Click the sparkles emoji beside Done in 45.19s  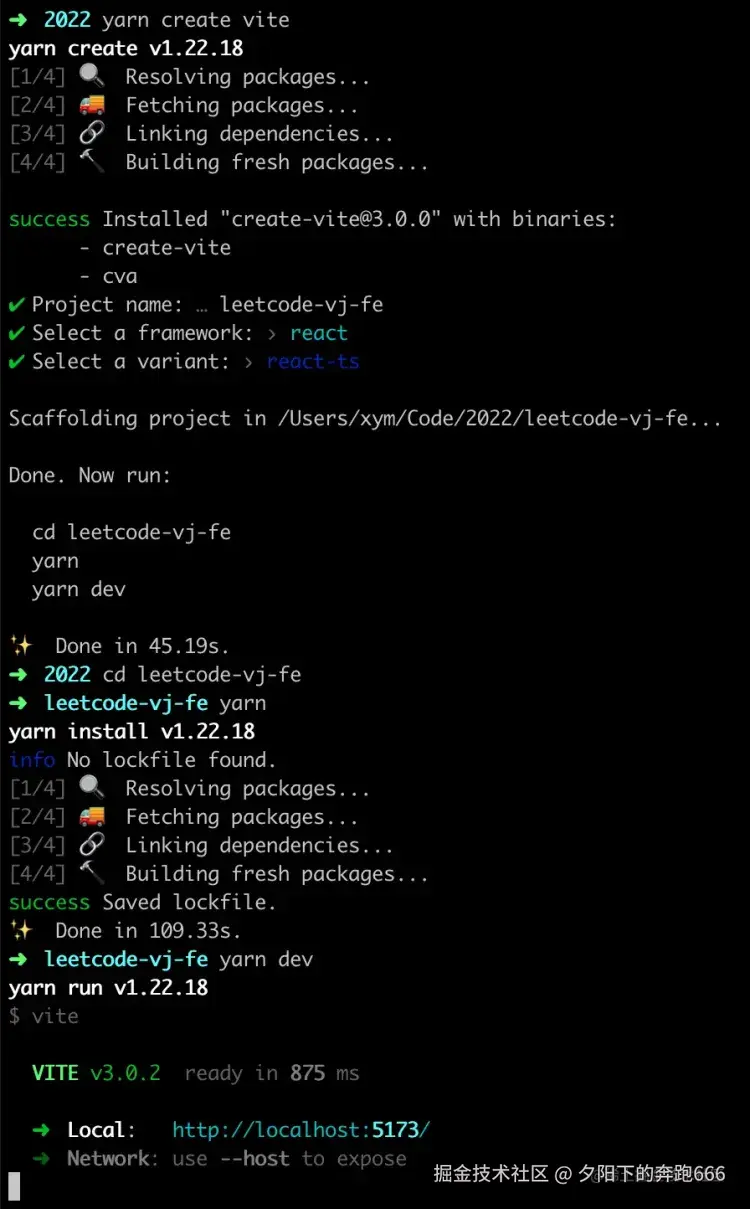click(x=21, y=646)
